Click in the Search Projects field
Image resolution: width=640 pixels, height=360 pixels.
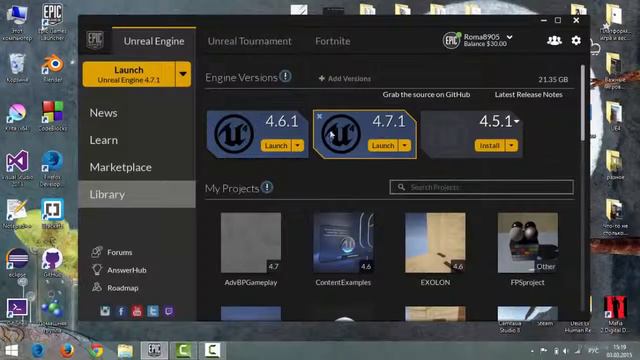point(482,187)
